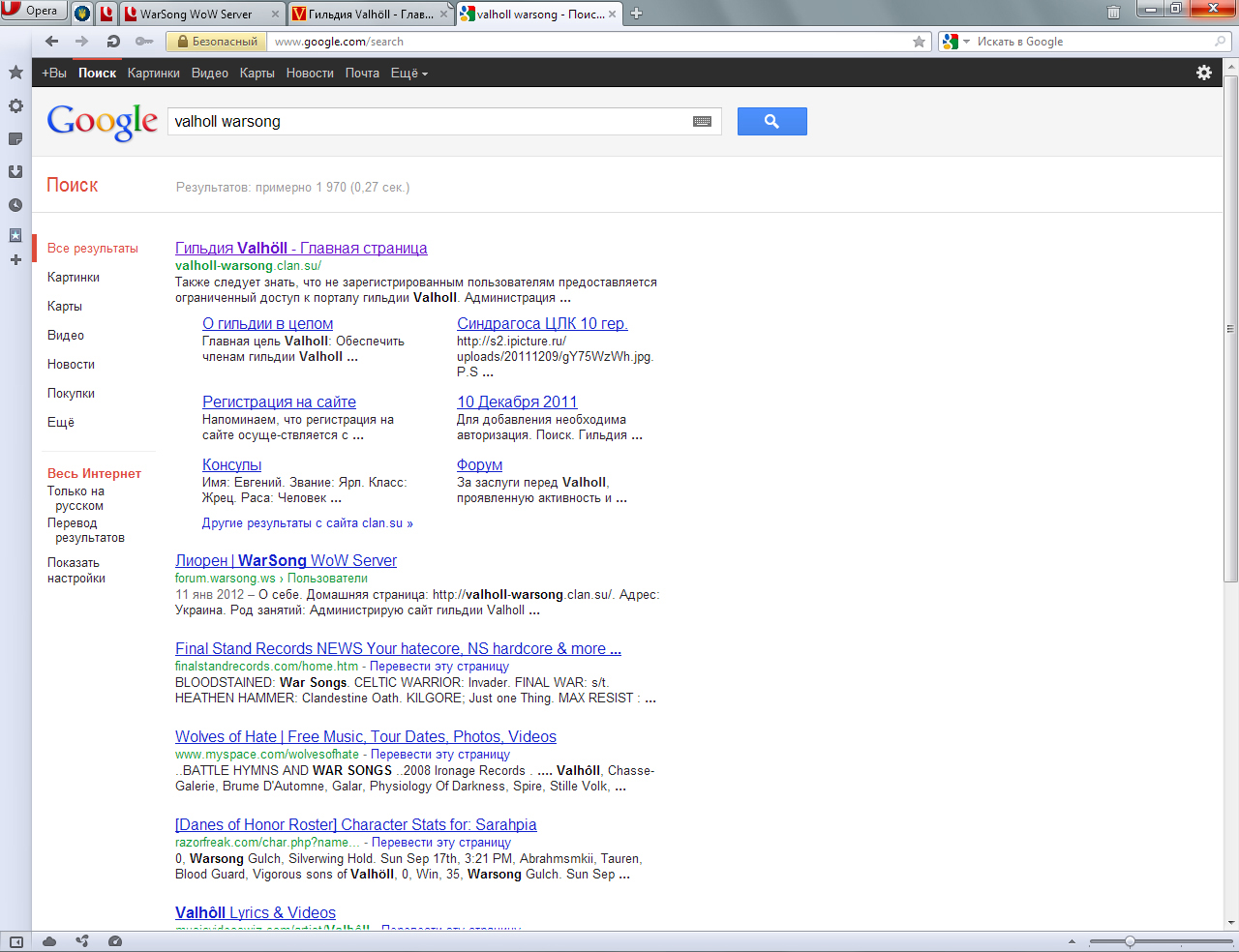Open the Opera bookmarks star panel
This screenshot has width=1239, height=952.
click(15, 73)
